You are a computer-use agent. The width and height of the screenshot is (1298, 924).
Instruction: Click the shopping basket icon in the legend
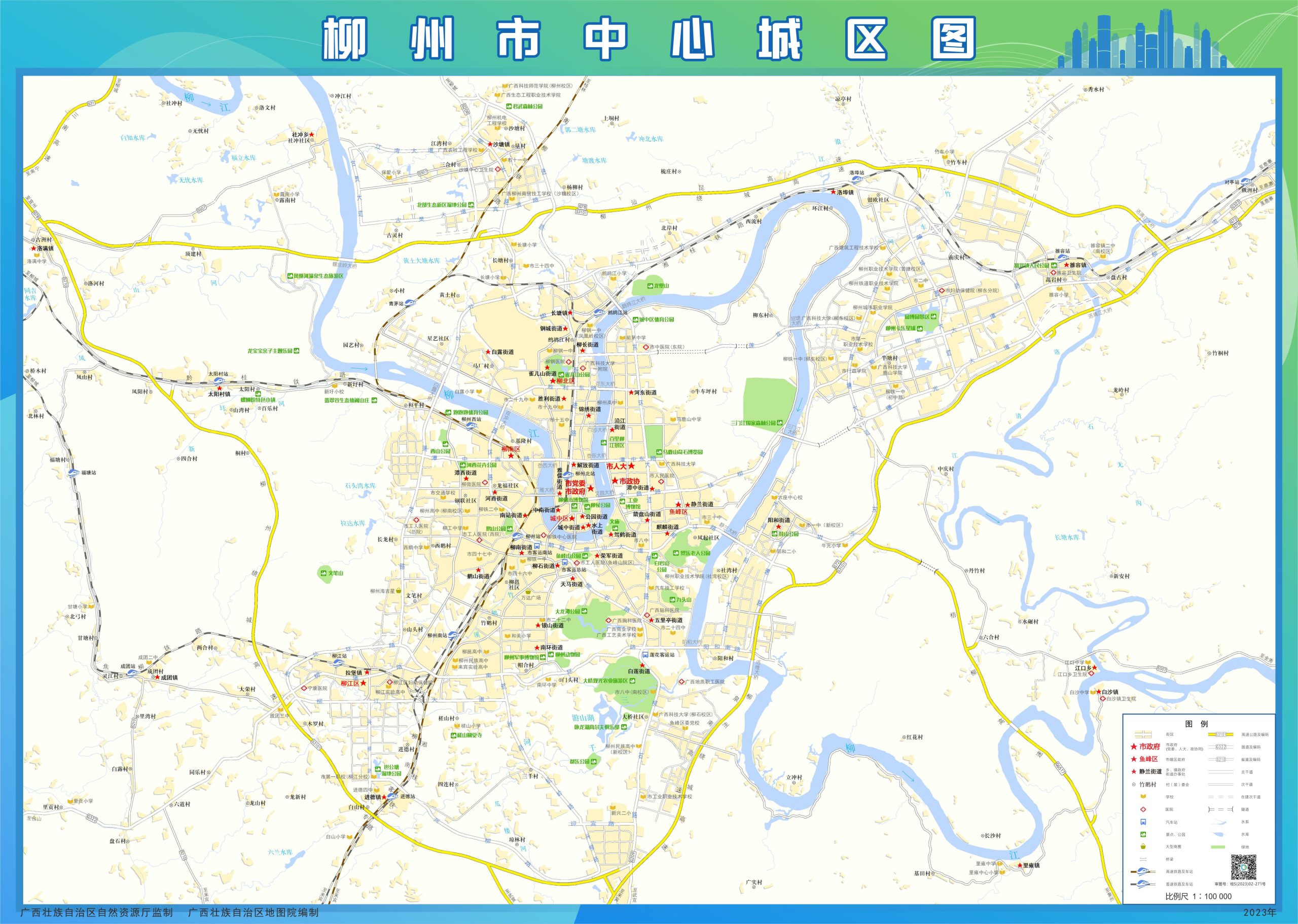pos(1143,846)
